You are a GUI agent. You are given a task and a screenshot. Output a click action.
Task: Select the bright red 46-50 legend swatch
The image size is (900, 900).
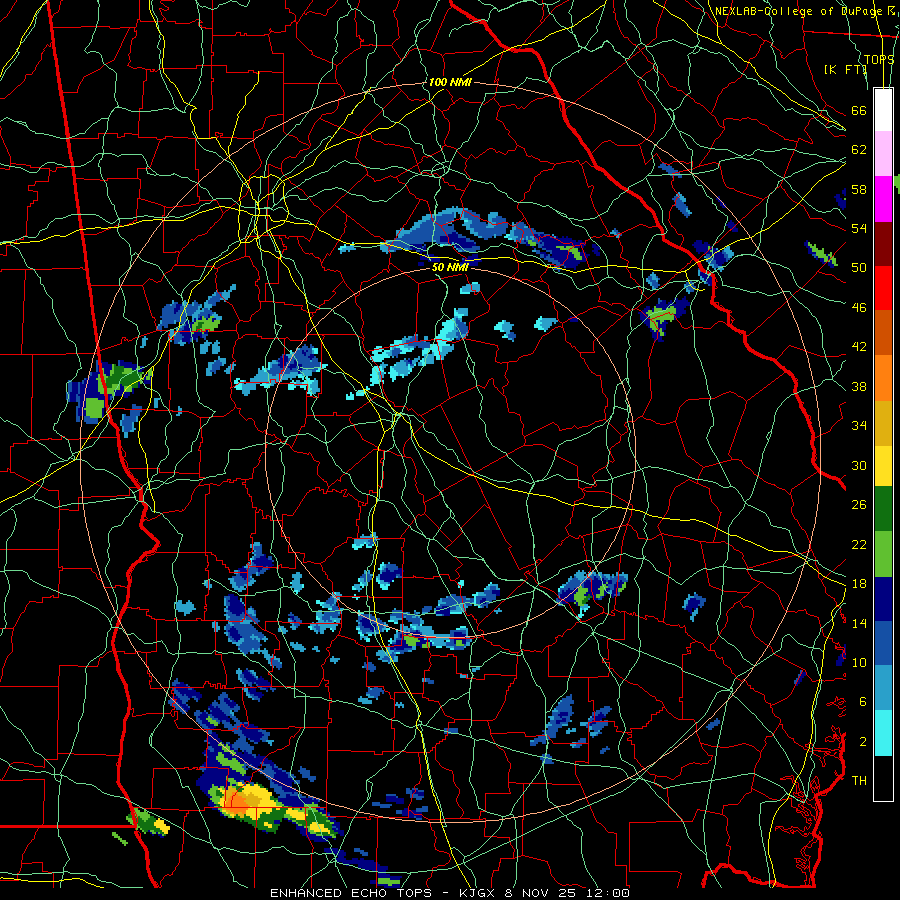(x=883, y=288)
